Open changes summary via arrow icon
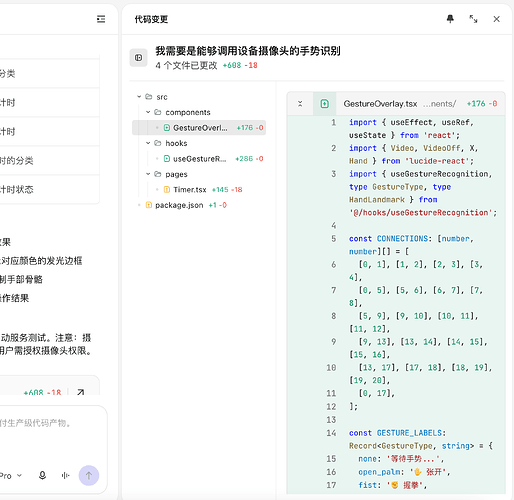This screenshot has height=500, width=514. click(80, 392)
